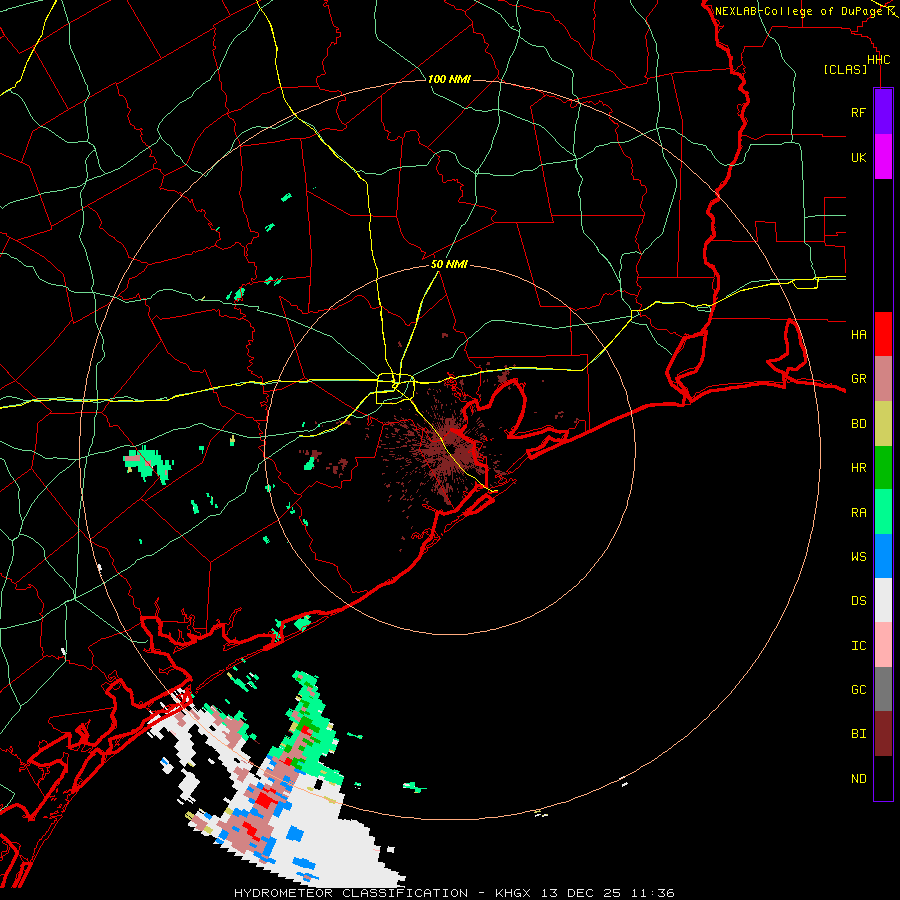The height and width of the screenshot is (900, 900).
Task: Click the 50 NMI range ring label
Action: coord(449,264)
